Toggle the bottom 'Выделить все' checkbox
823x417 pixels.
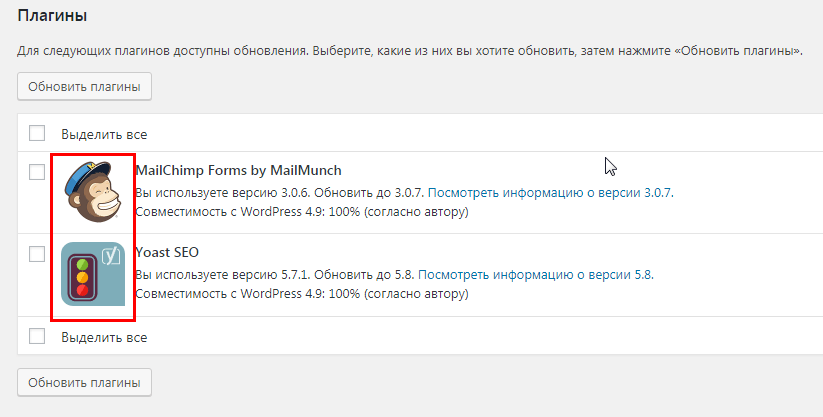[x=37, y=336]
